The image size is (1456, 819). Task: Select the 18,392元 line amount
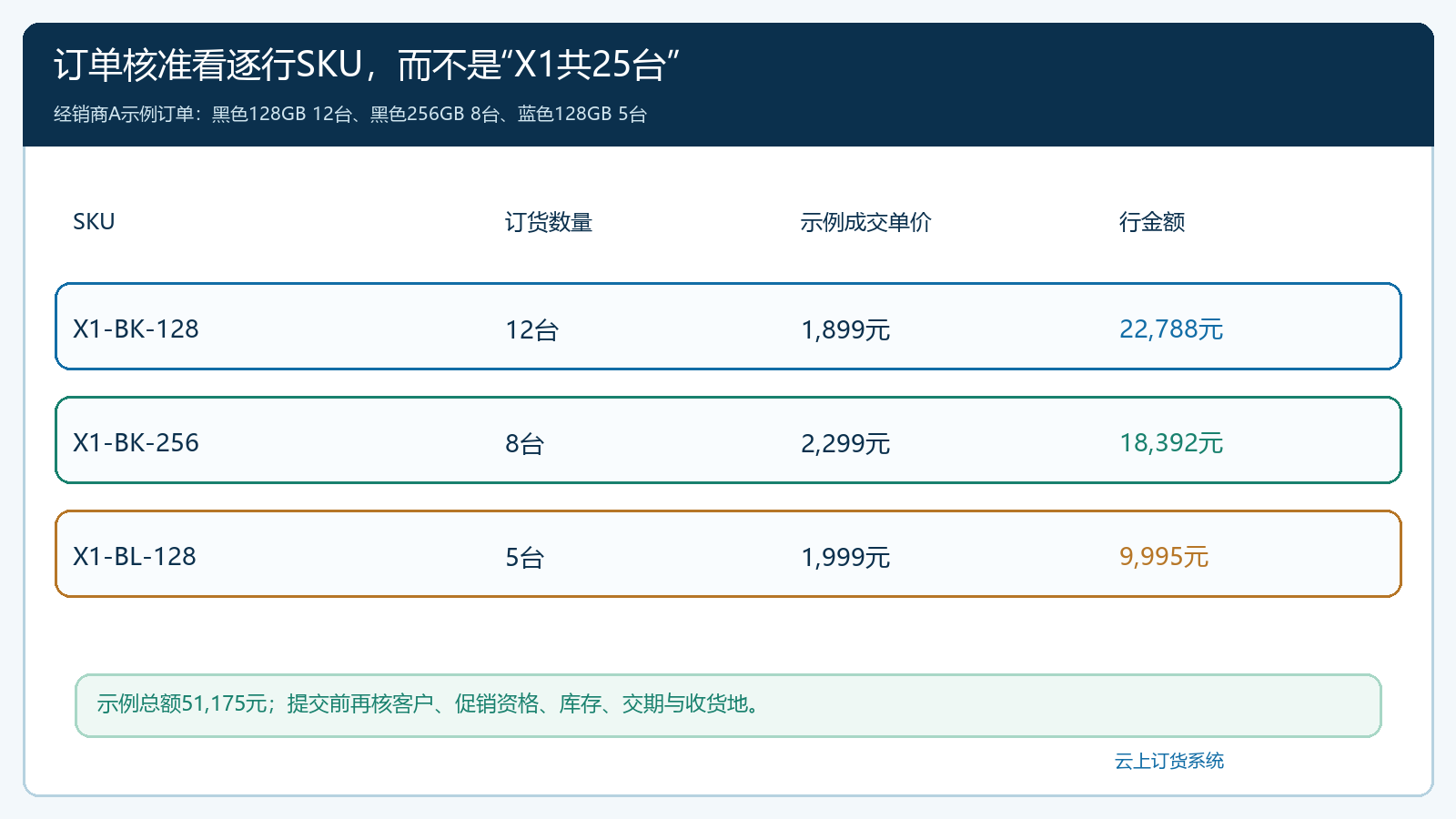[1171, 443]
